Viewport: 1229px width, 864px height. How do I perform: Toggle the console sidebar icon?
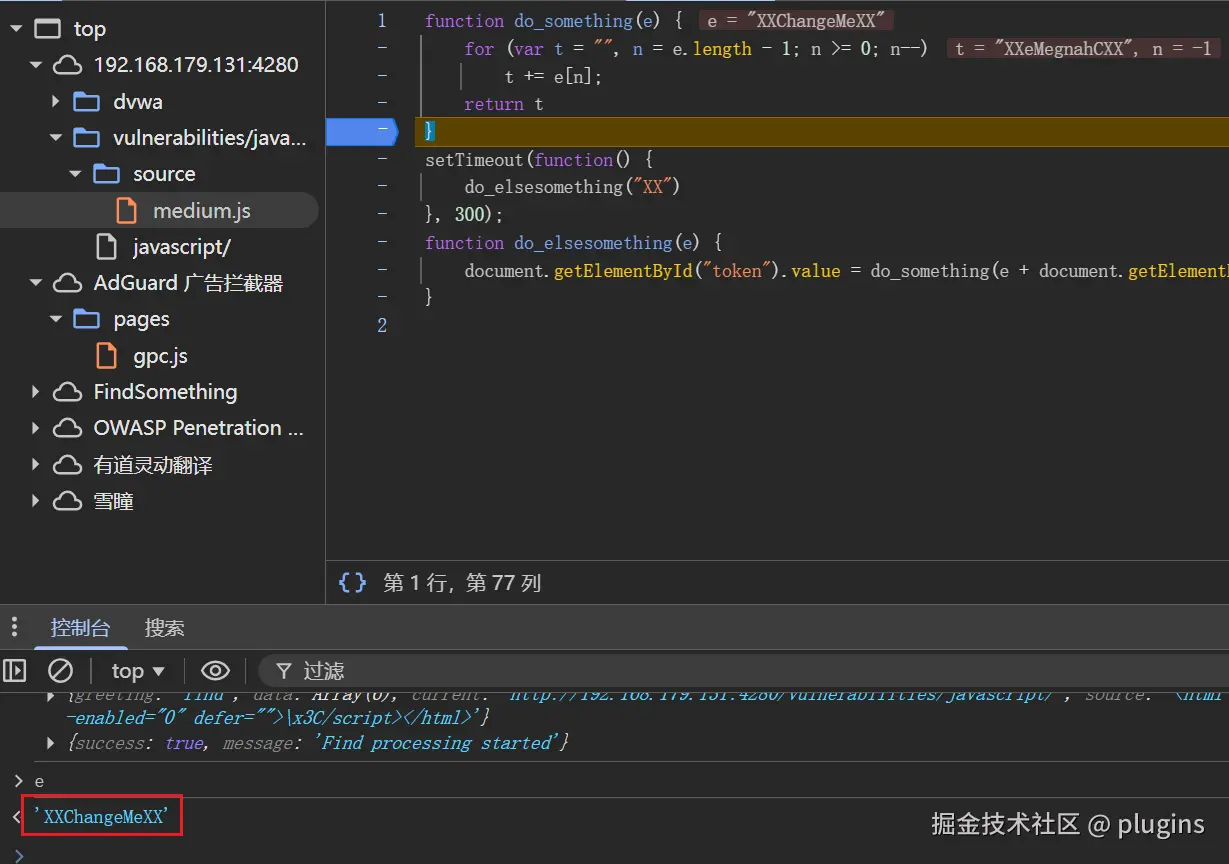pos(15,670)
